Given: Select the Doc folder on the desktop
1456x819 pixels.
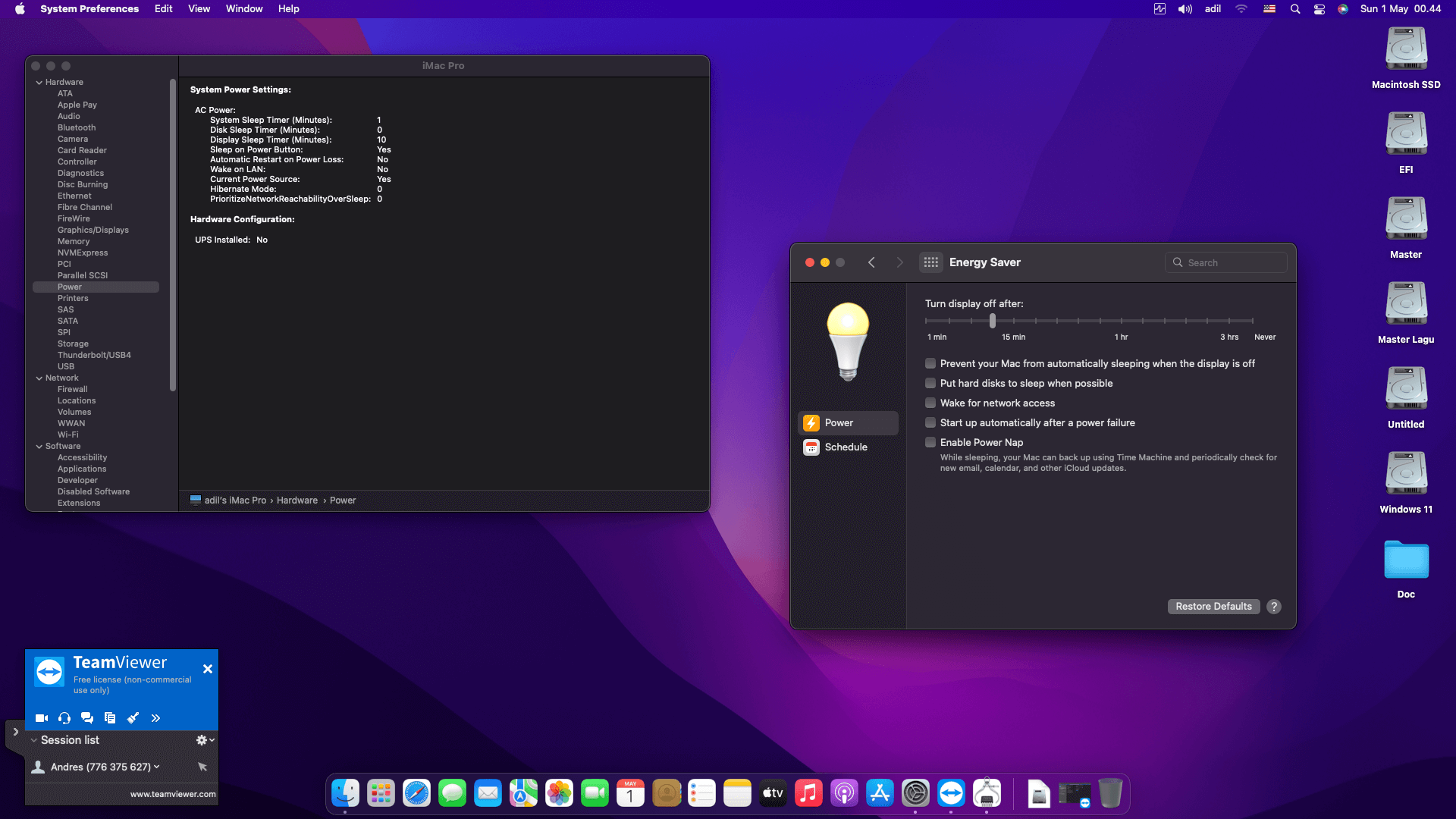Looking at the screenshot, I should coord(1406,569).
